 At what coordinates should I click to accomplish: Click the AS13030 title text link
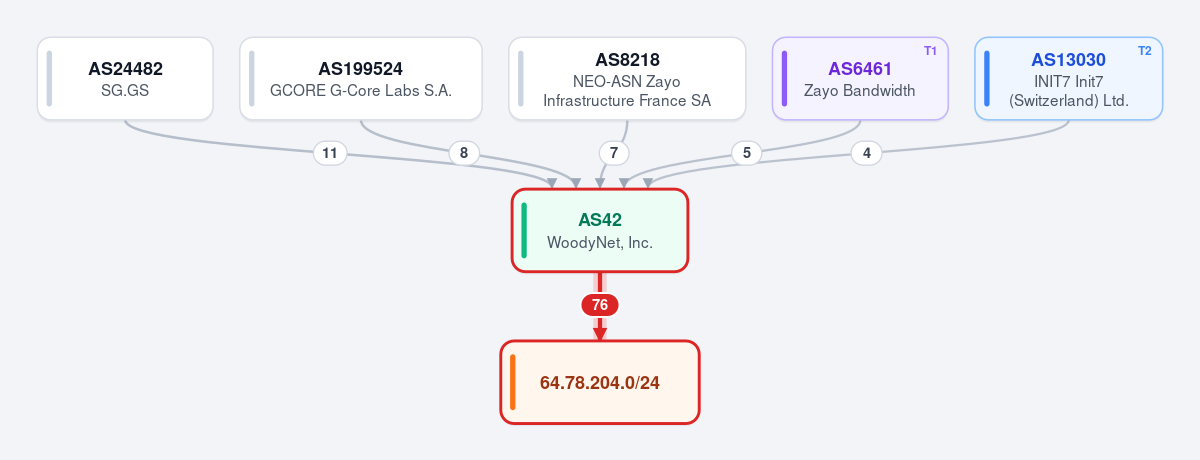pyautogui.click(x=1068, y=59)
